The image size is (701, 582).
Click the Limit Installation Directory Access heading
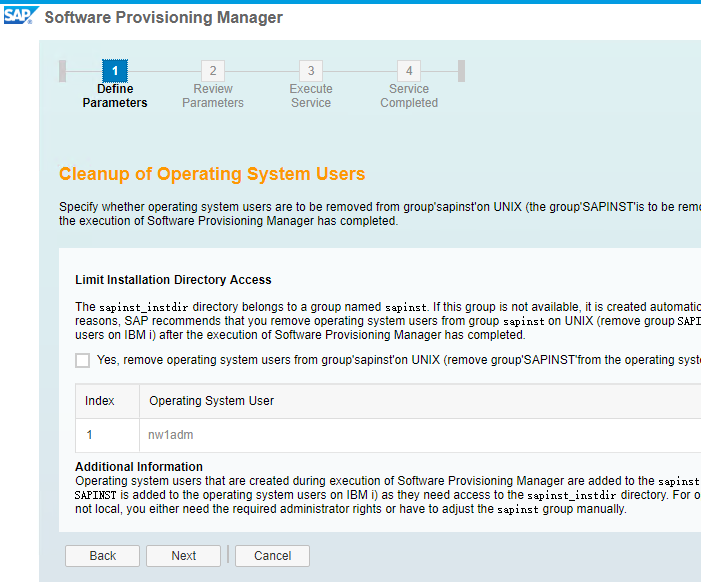173,280
